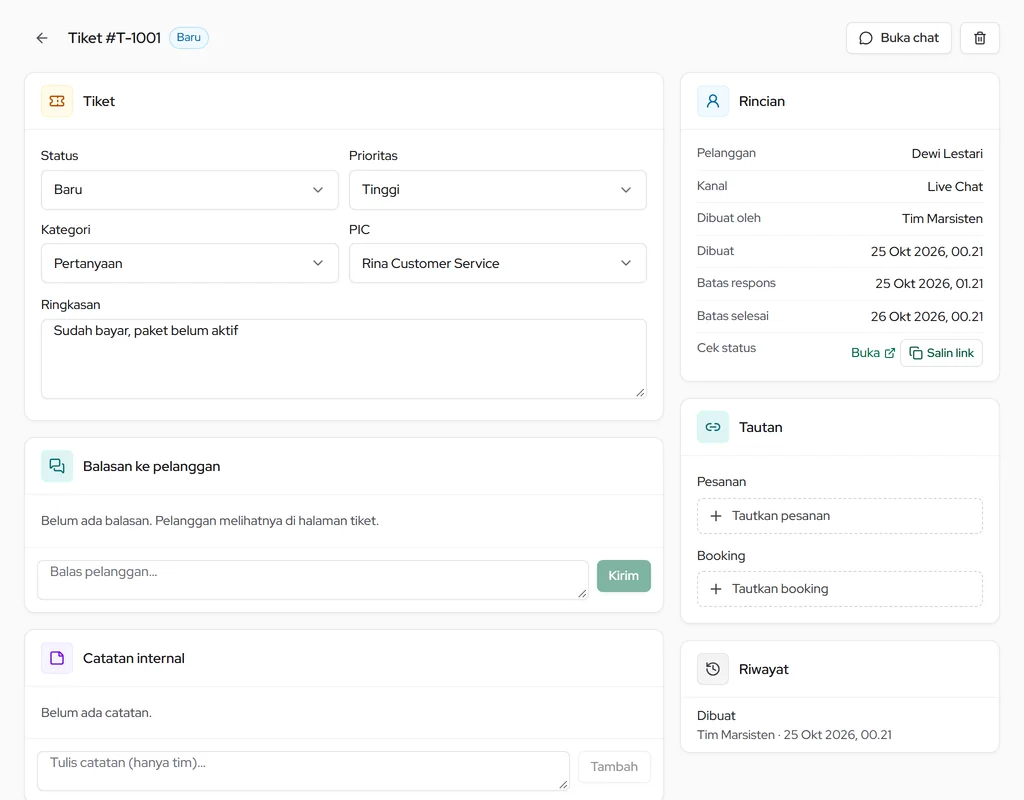Open the Buka chat button
This screenshot has width=1024, height=800.
tap(899, 38)
